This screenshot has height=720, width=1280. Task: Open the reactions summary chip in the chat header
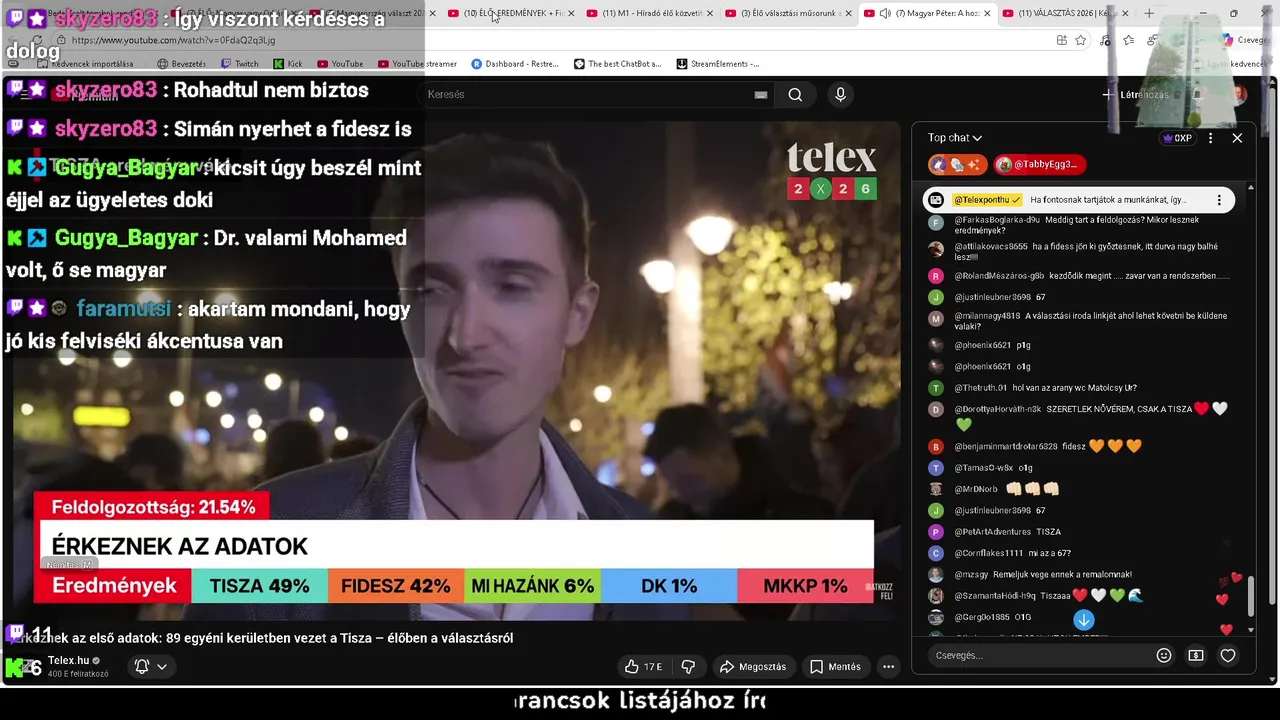click(958, 164)
